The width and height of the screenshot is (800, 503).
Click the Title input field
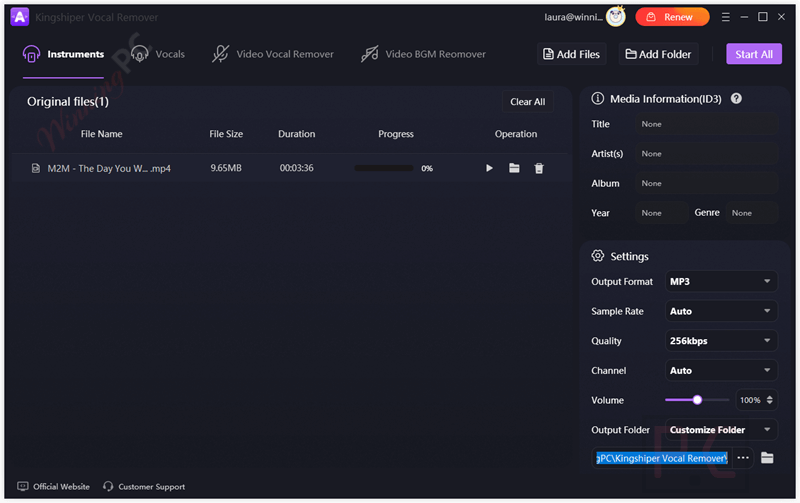click(707, 124)
